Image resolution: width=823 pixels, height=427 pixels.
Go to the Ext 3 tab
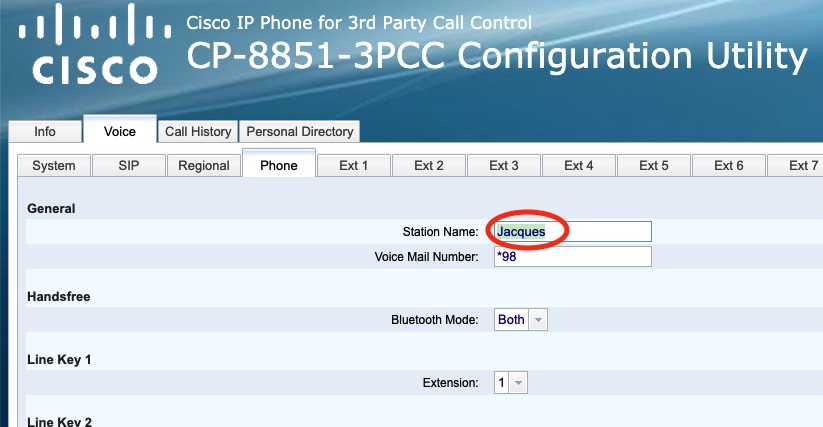click(504, 165)
